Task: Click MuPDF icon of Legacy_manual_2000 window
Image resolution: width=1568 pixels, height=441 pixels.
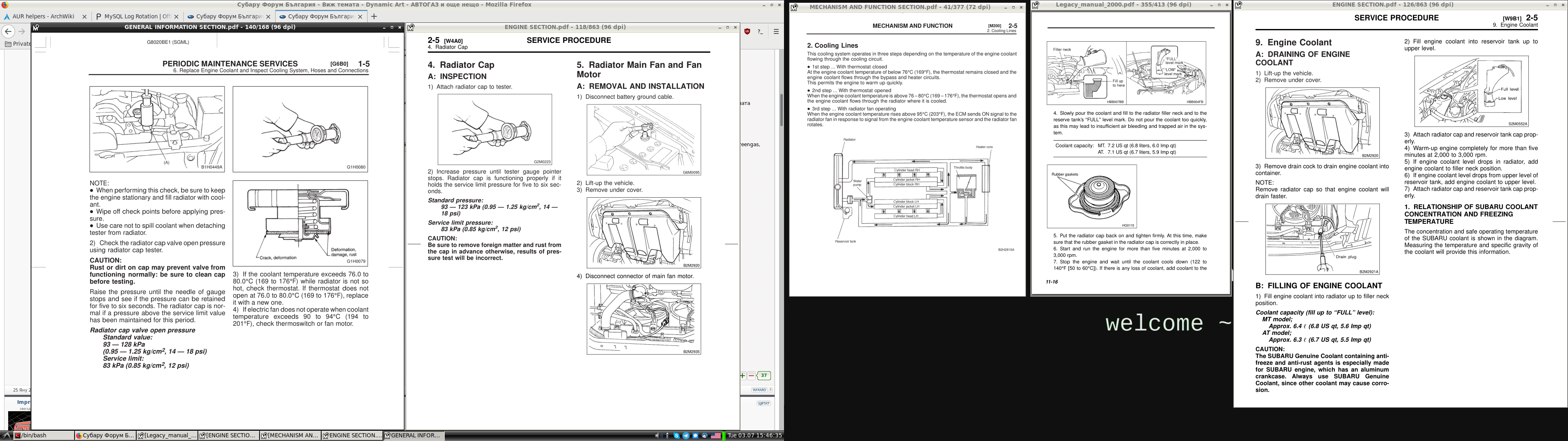Action: tap(1036, 5)
